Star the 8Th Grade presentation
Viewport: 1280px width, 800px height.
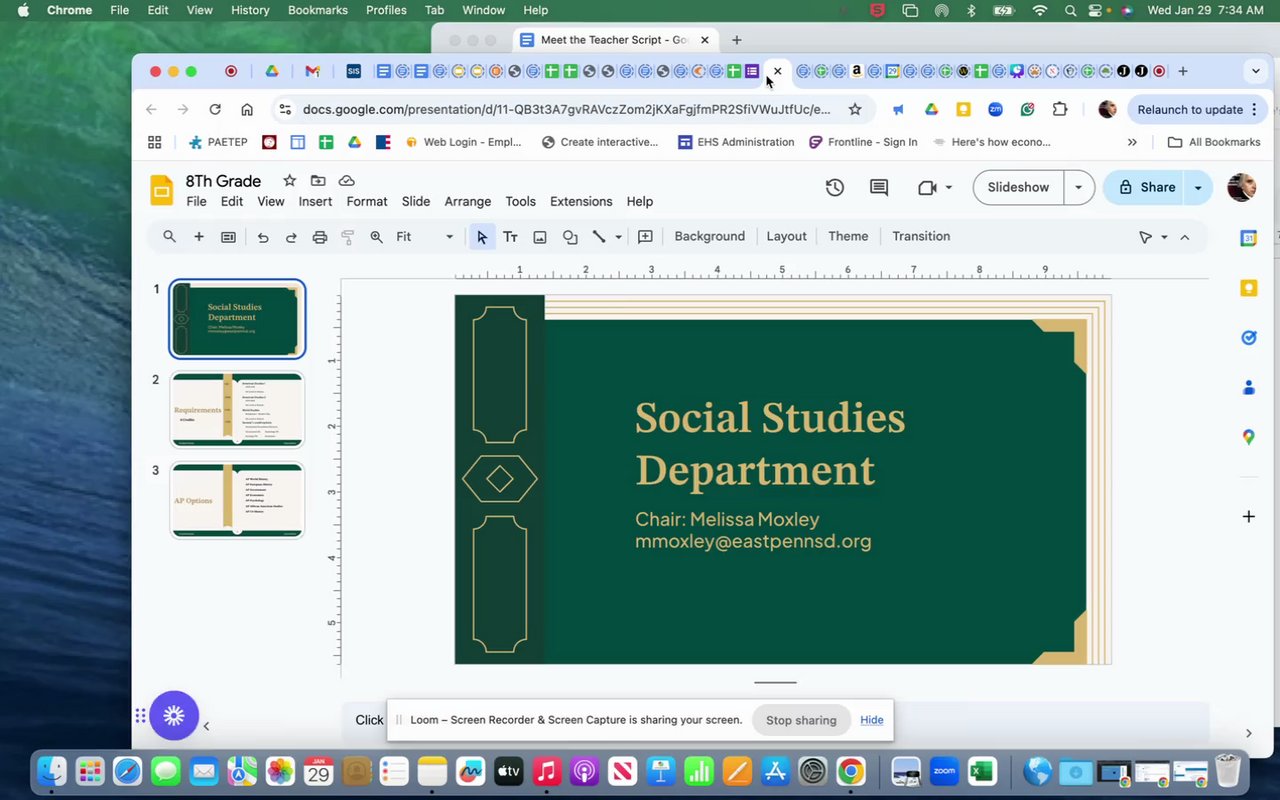[289, 181]
